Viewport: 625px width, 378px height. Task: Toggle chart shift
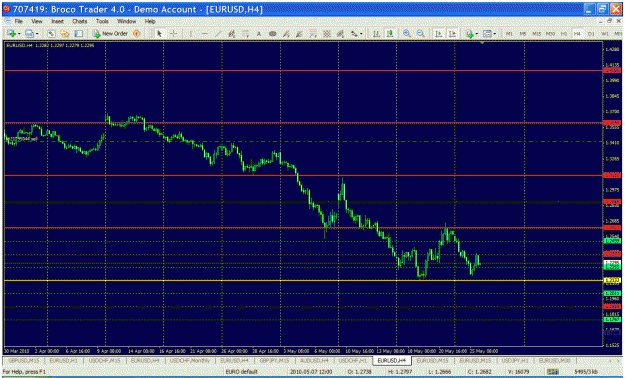452,34
